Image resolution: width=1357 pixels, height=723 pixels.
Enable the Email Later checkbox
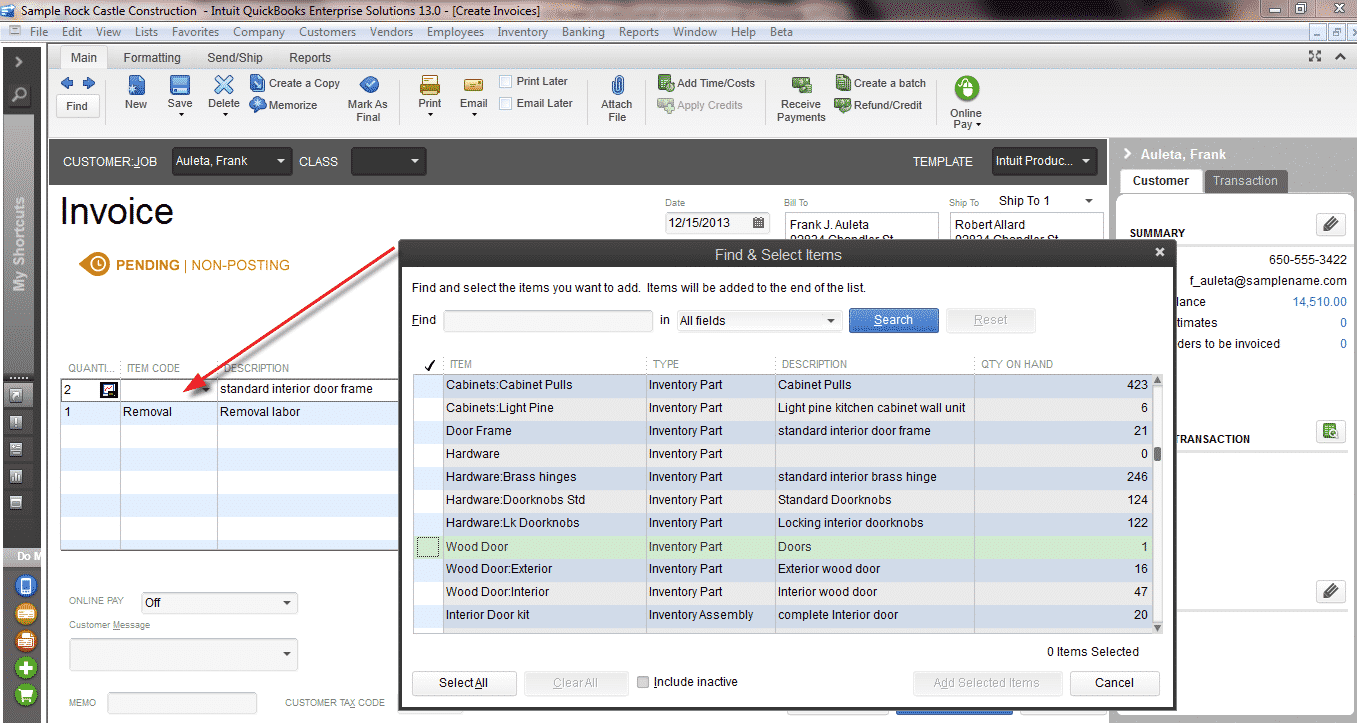pyautogui.click(x=506, y=103)
